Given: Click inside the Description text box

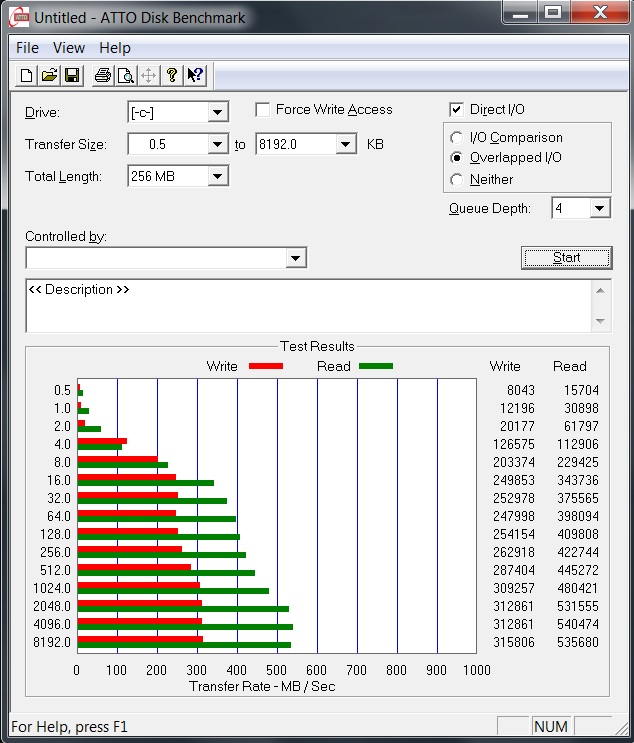Looking at the screenshot, I should [x=300, y=306].
